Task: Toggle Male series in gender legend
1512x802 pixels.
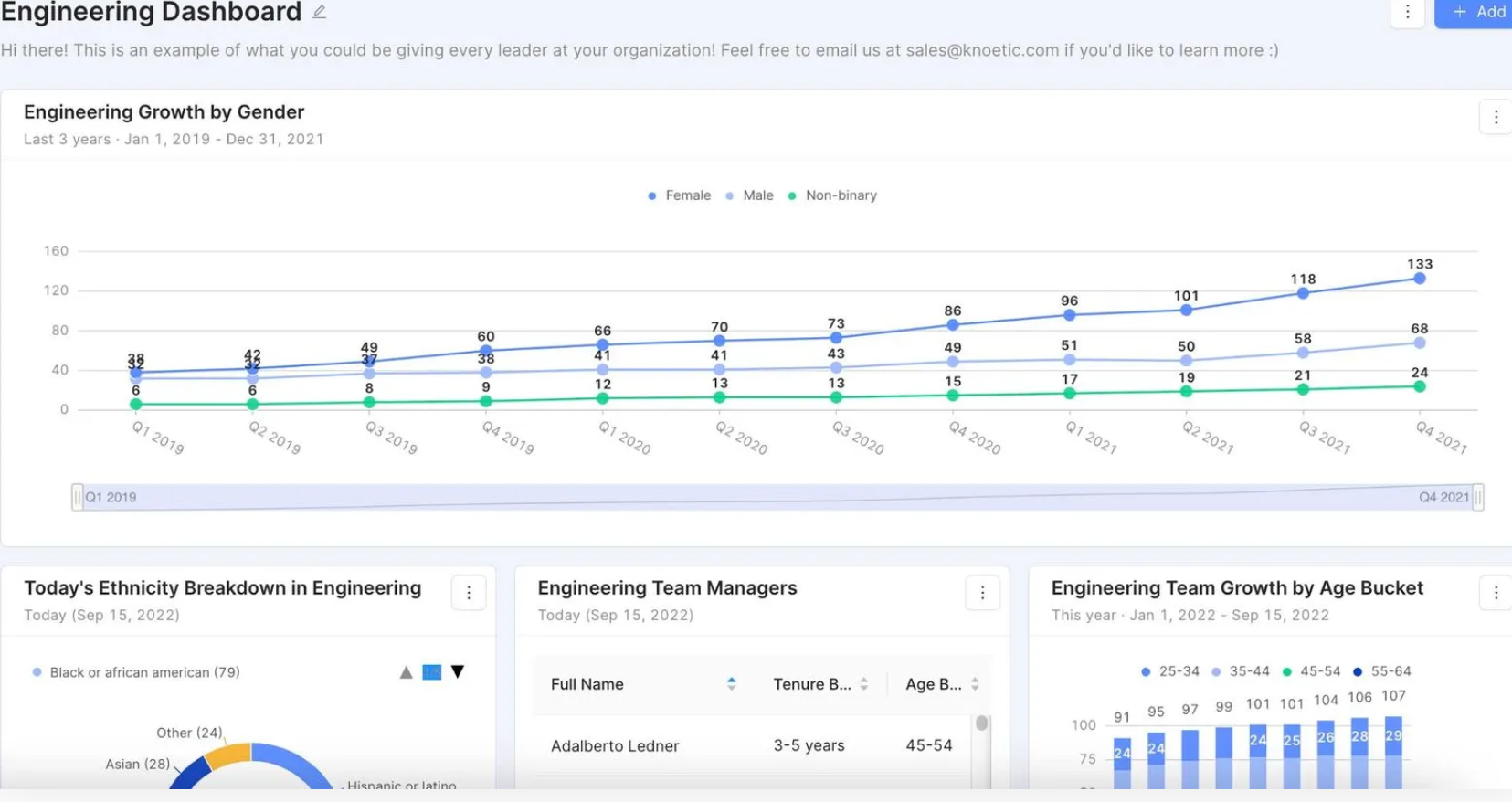Action: (749, 195)
